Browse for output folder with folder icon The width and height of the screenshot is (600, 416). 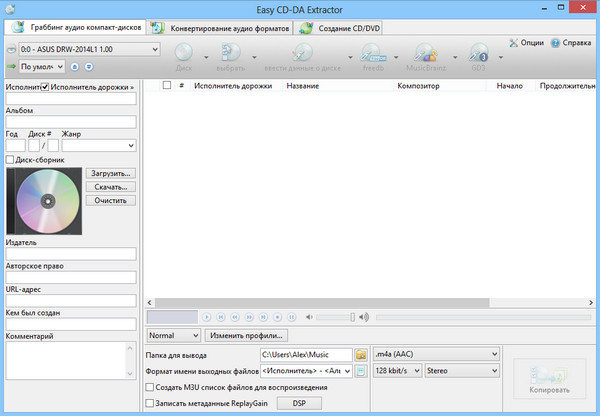click(361, 354)
